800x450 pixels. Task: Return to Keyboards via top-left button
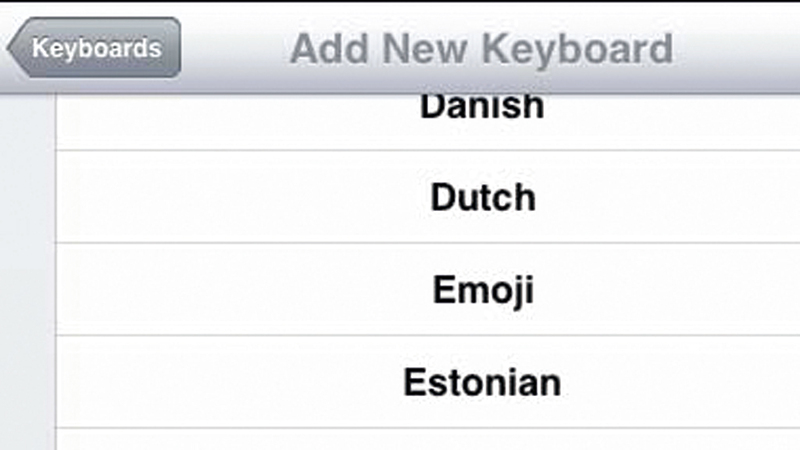point(96,48)
